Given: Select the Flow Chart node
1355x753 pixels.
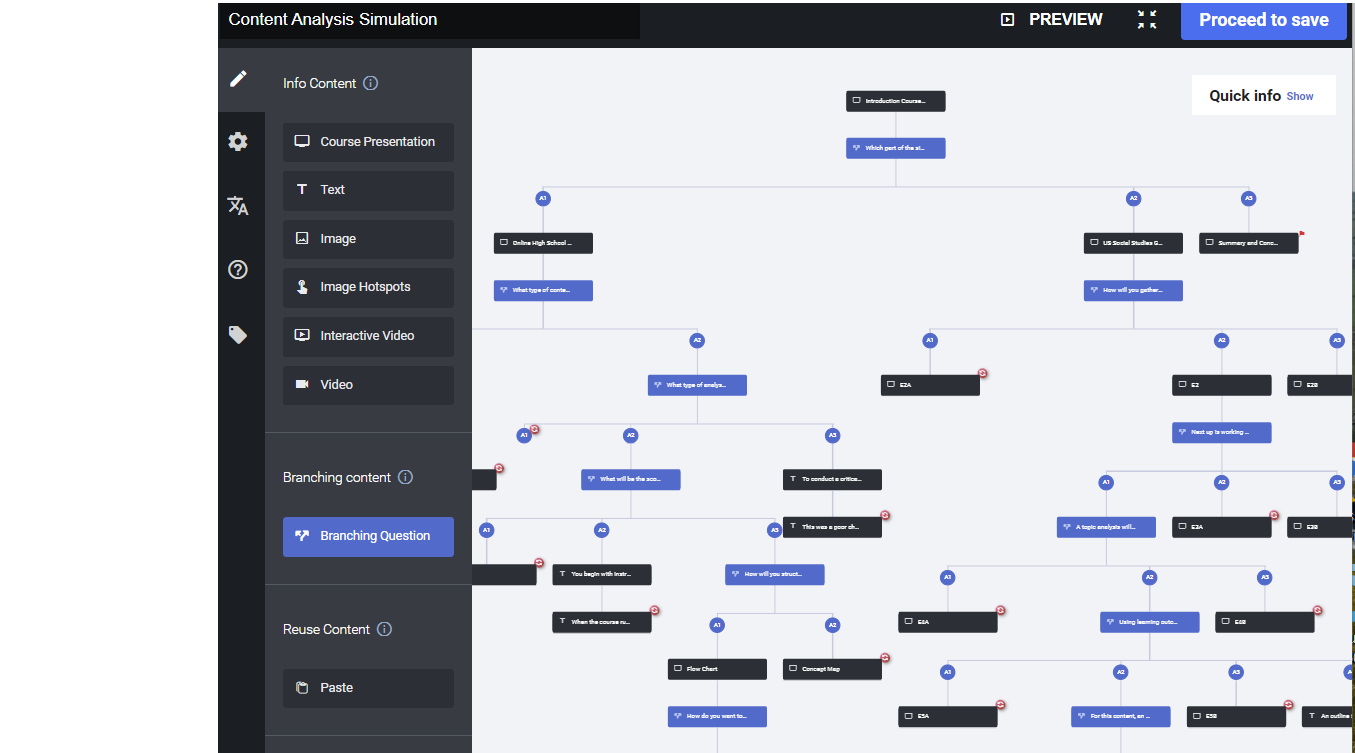Looking at the screenshot, I should (717, 669).
